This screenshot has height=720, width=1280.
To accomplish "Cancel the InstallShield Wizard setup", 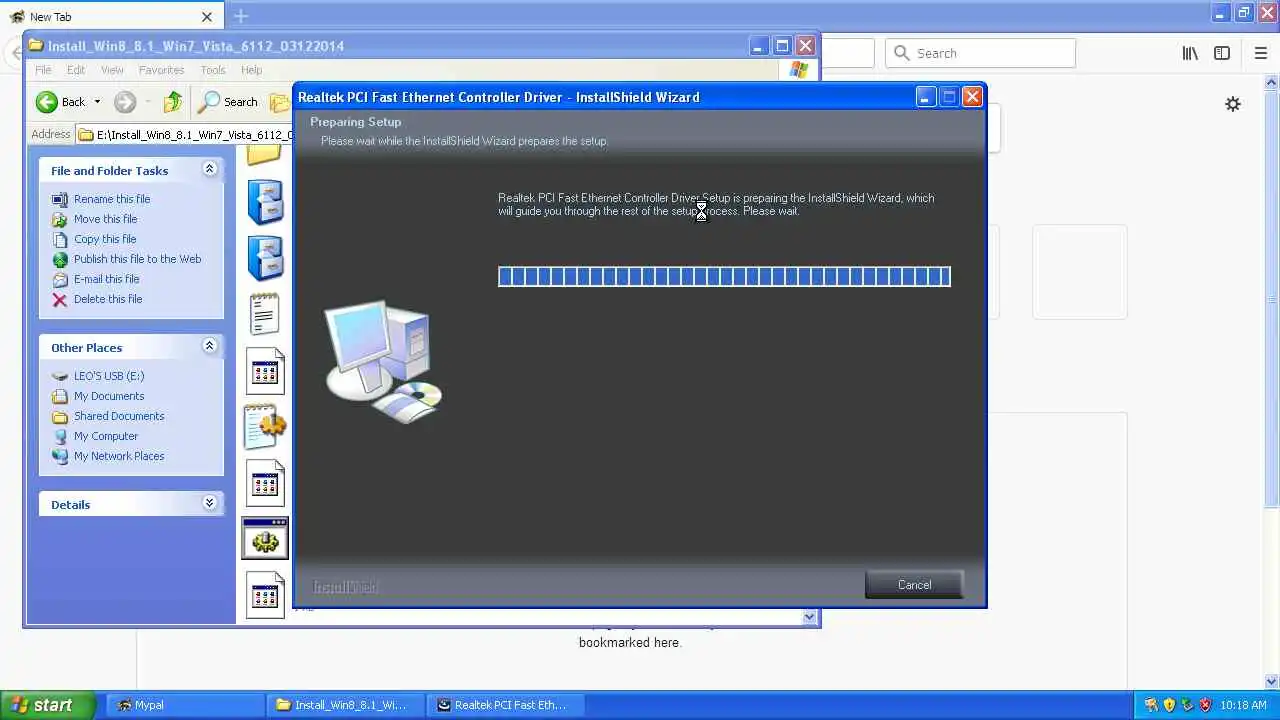I will pyautogui.click(x=914, y=585).
